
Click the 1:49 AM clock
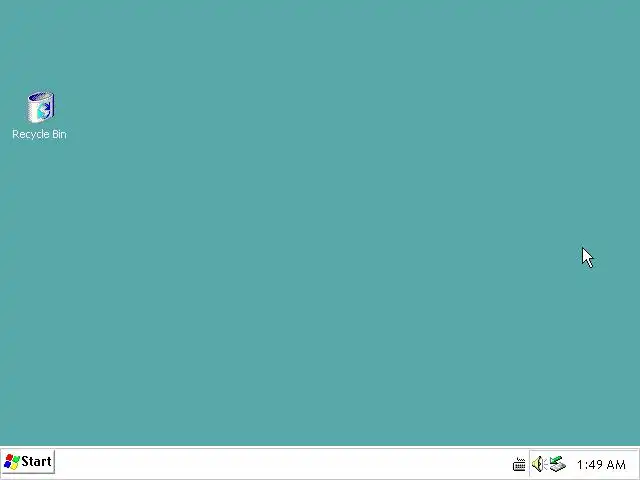(x=601, y=464)
